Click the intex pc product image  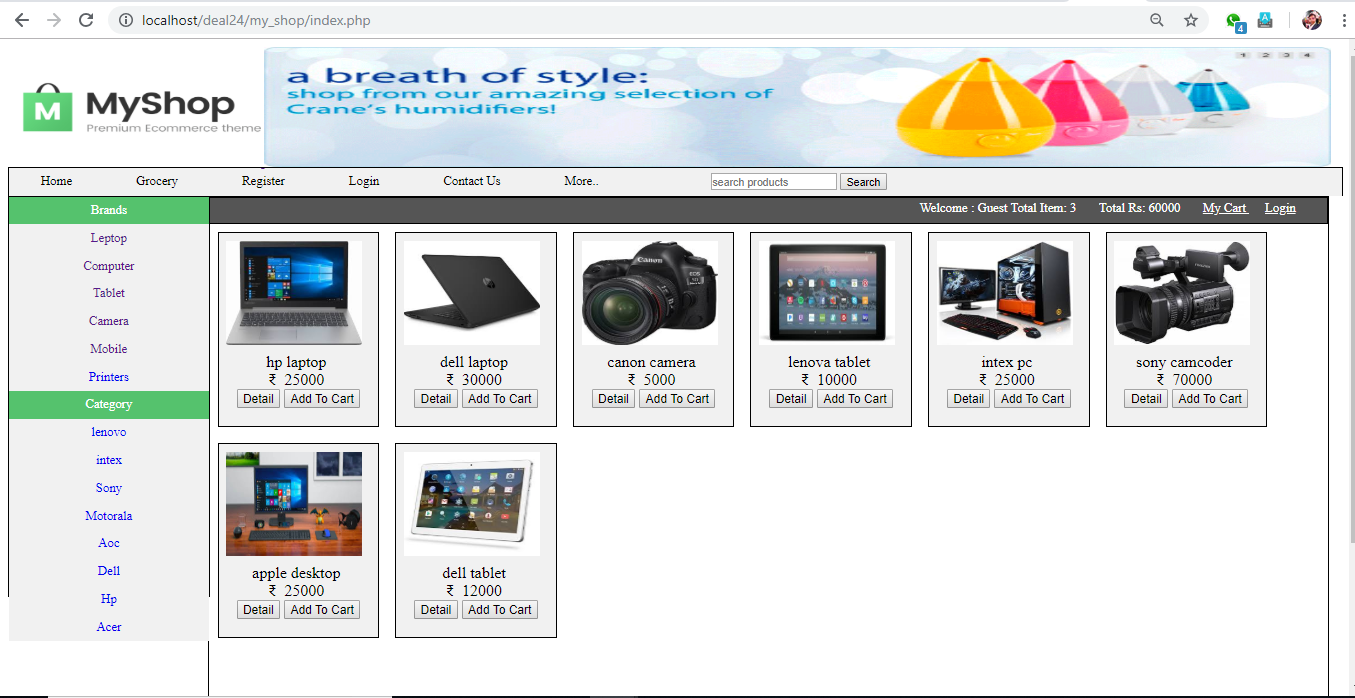coord(1005,293)
